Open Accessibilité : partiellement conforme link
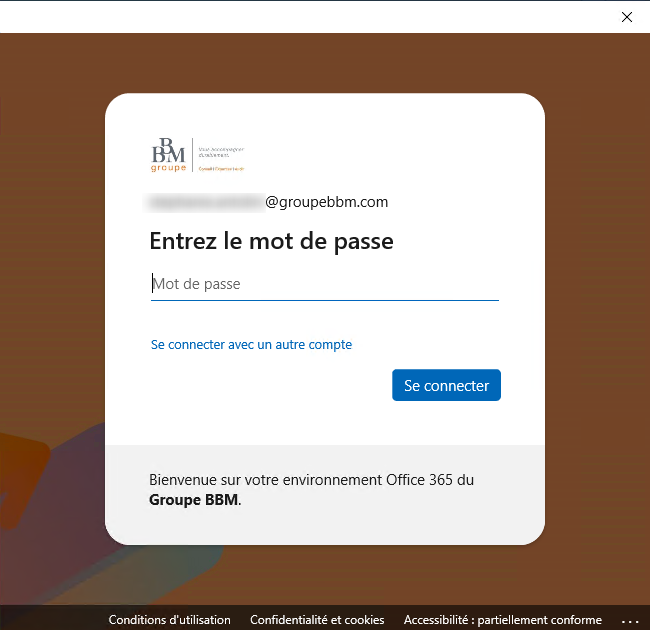Image resolution: width=650 pixels, height=630 pixels. (x=502, y=620)
